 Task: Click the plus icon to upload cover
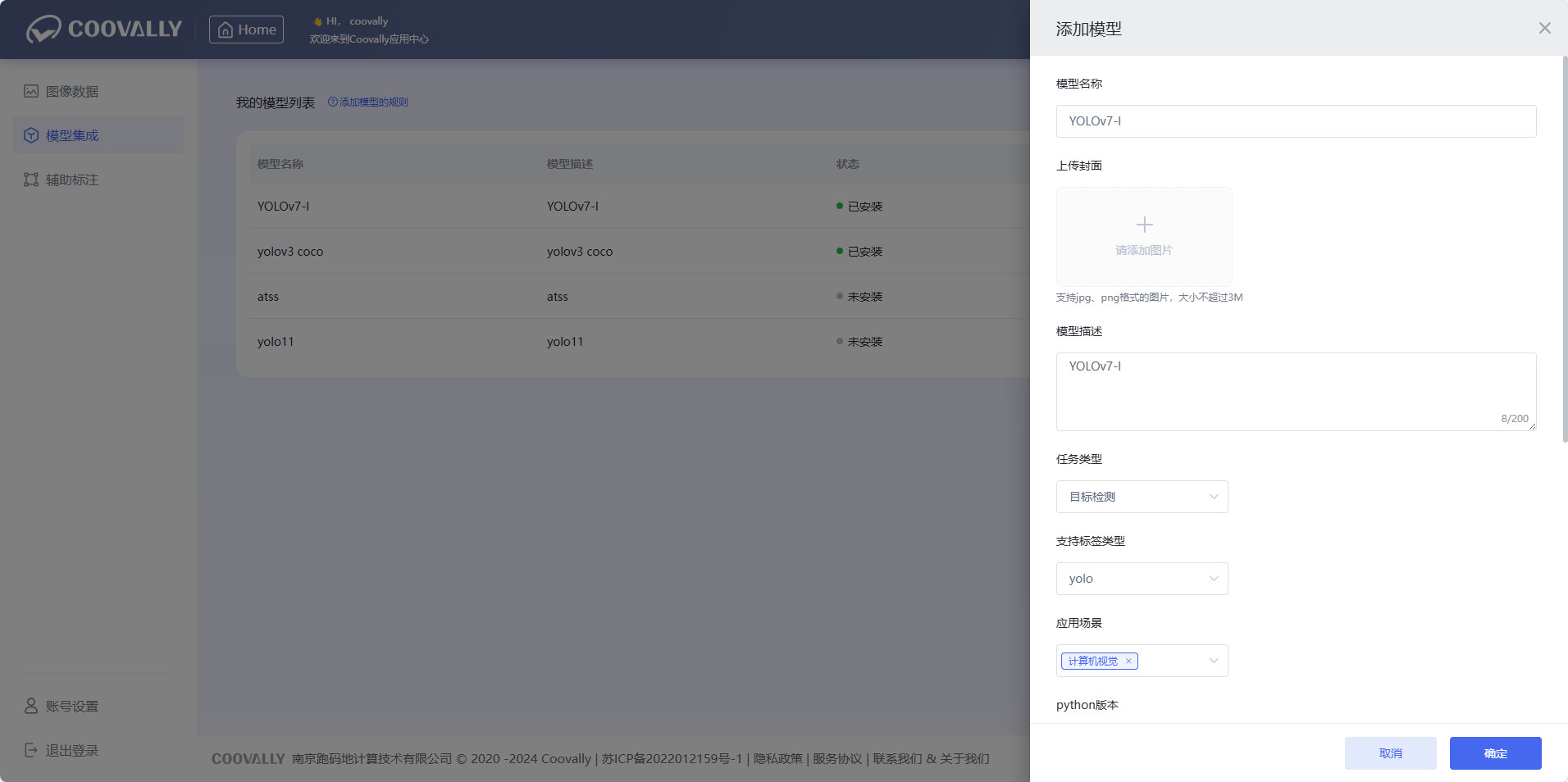1144,225
